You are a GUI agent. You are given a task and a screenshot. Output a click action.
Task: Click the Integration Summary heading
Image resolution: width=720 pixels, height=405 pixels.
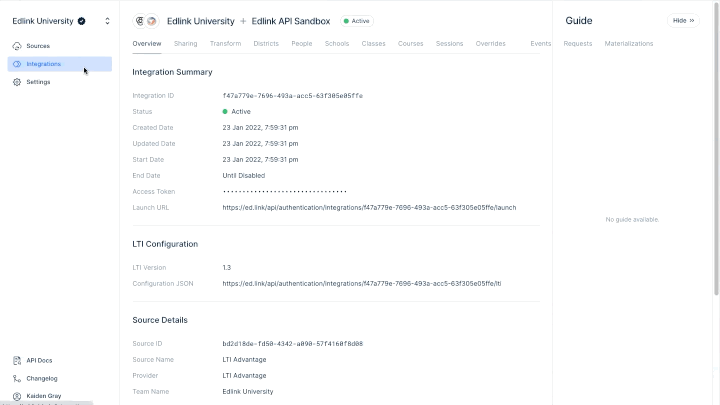tap(172, 72)
